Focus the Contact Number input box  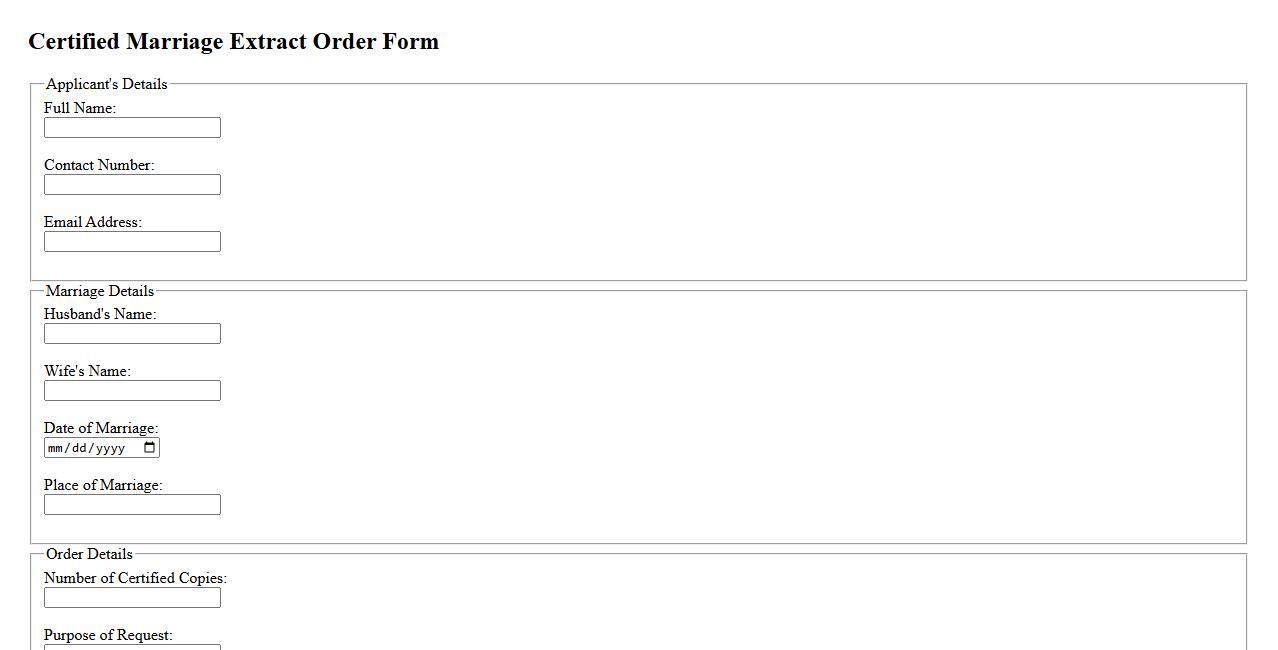(132, 185)
